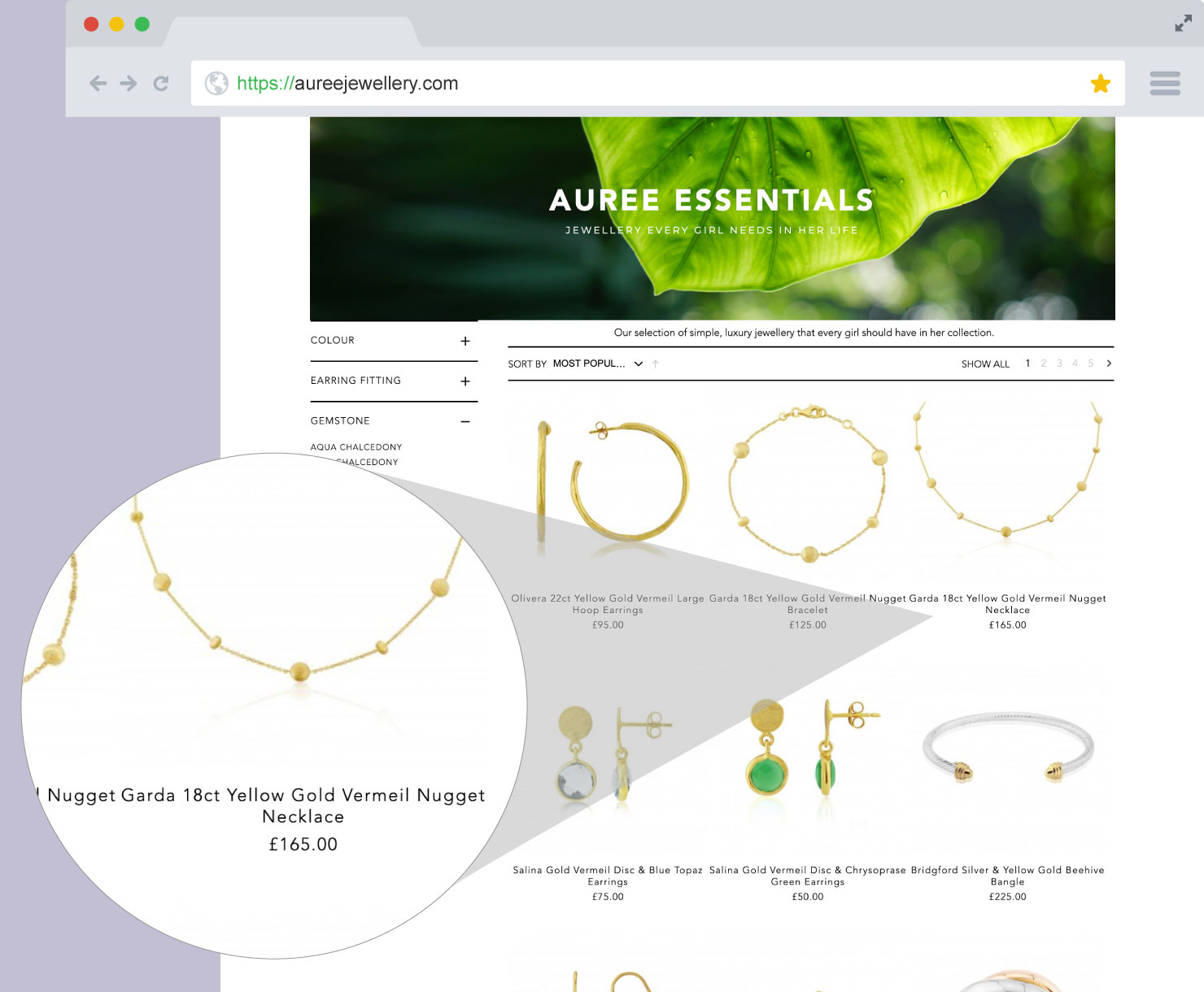Image resolution: width=1204 pixels, height=992 pixels.
Task: Click the red close window button
Action: pyautogui.click(x=91, y=24)
